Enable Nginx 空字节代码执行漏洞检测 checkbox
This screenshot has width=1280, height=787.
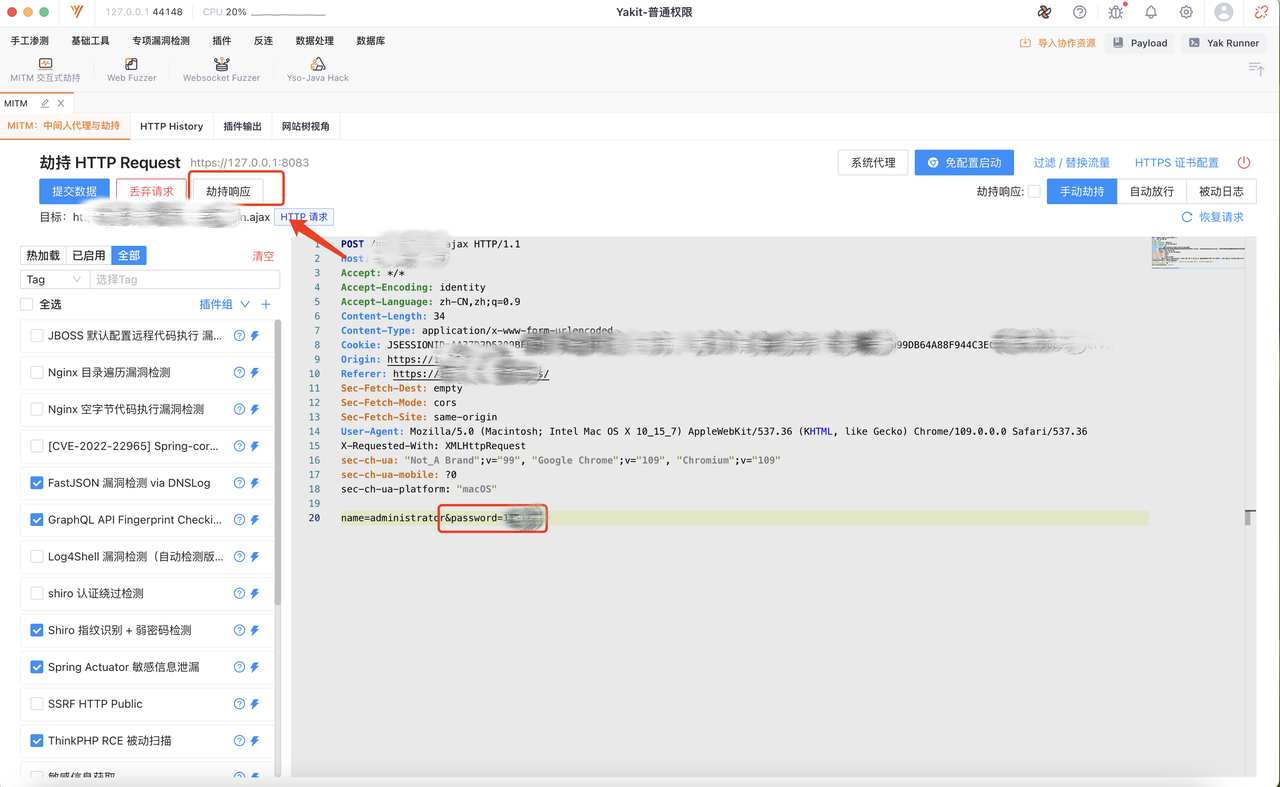[37, 409]
